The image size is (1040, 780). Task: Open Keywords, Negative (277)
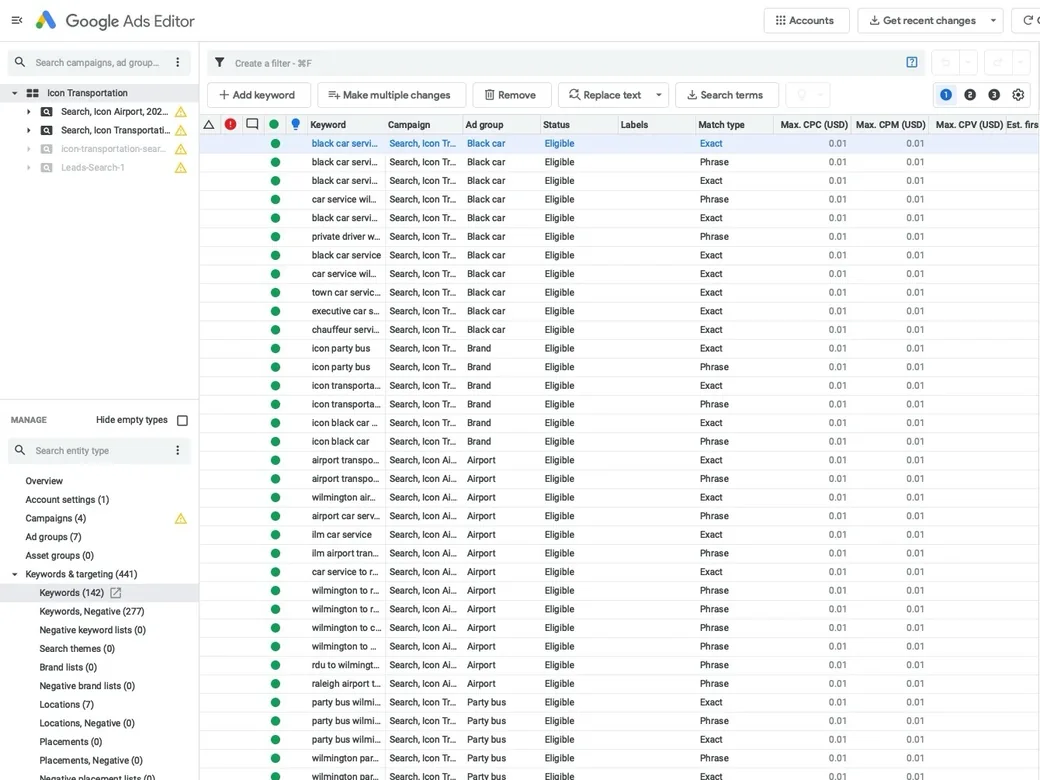(x=92, y=612)
